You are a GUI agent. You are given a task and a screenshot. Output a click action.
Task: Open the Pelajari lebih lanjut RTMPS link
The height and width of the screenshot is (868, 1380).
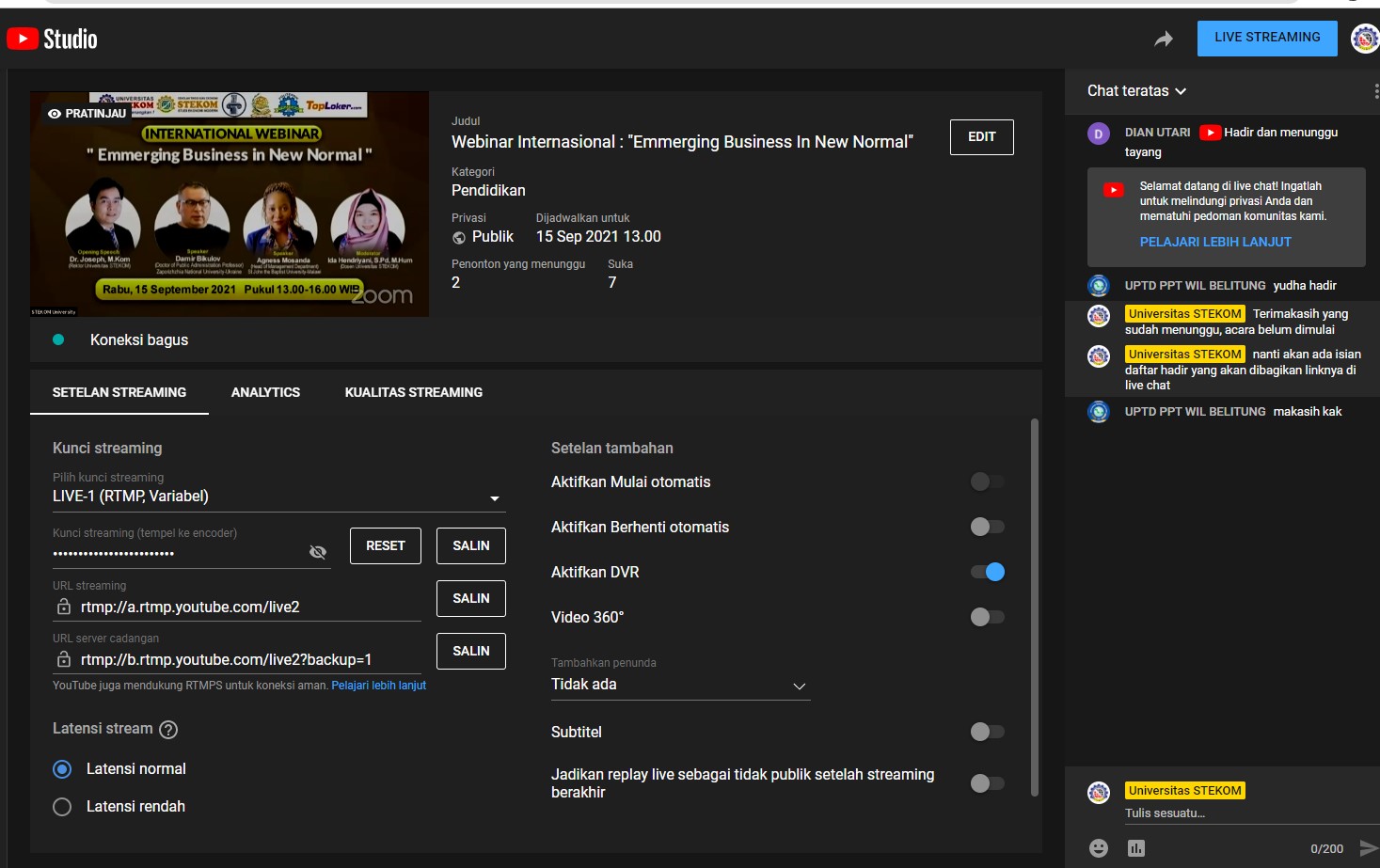click(x=379, y=686)
